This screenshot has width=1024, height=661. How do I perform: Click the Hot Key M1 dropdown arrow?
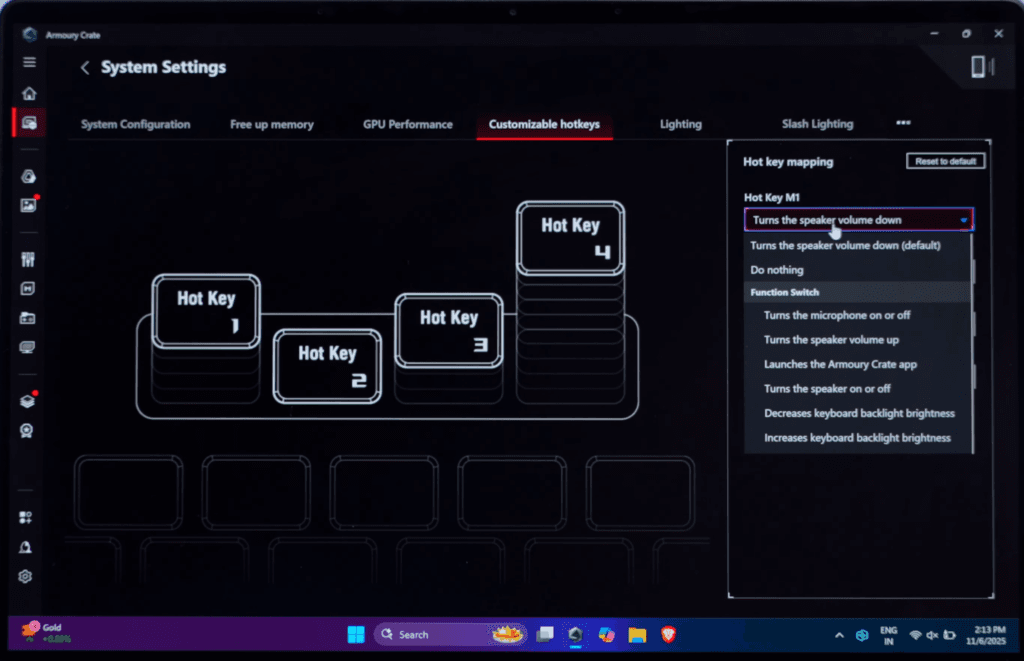(963, 220)
